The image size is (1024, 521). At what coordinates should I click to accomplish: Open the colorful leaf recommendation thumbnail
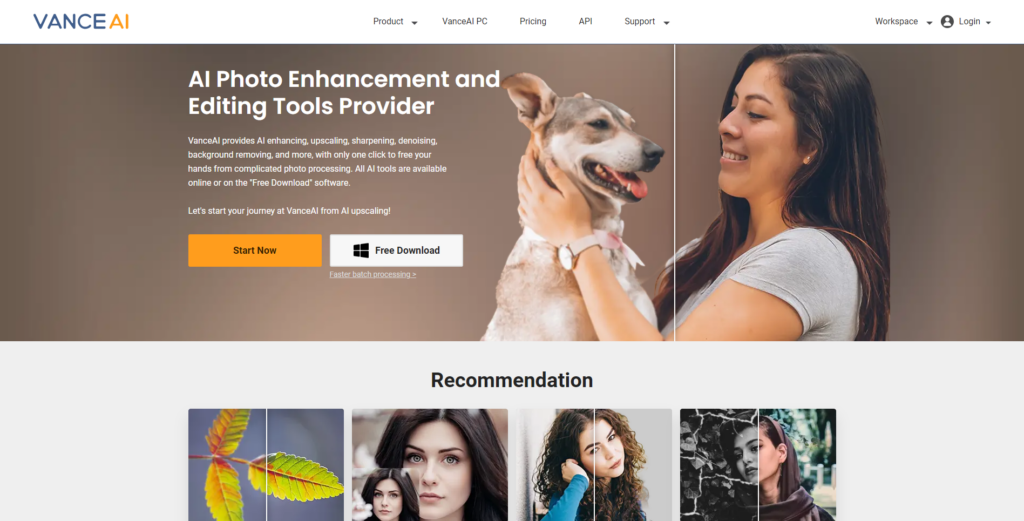266,465
